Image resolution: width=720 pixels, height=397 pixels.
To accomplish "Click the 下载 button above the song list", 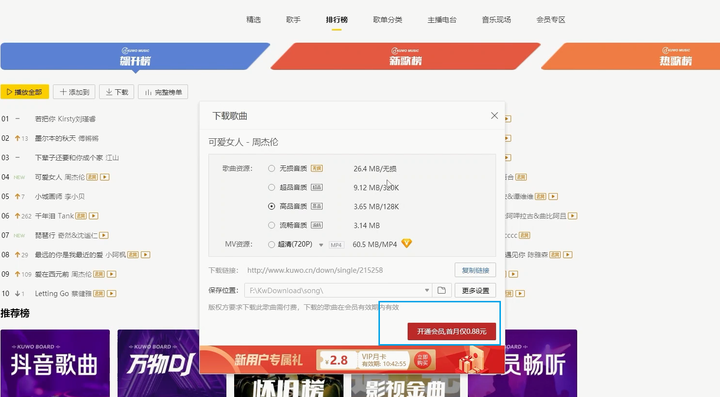I will click(117, 92).
